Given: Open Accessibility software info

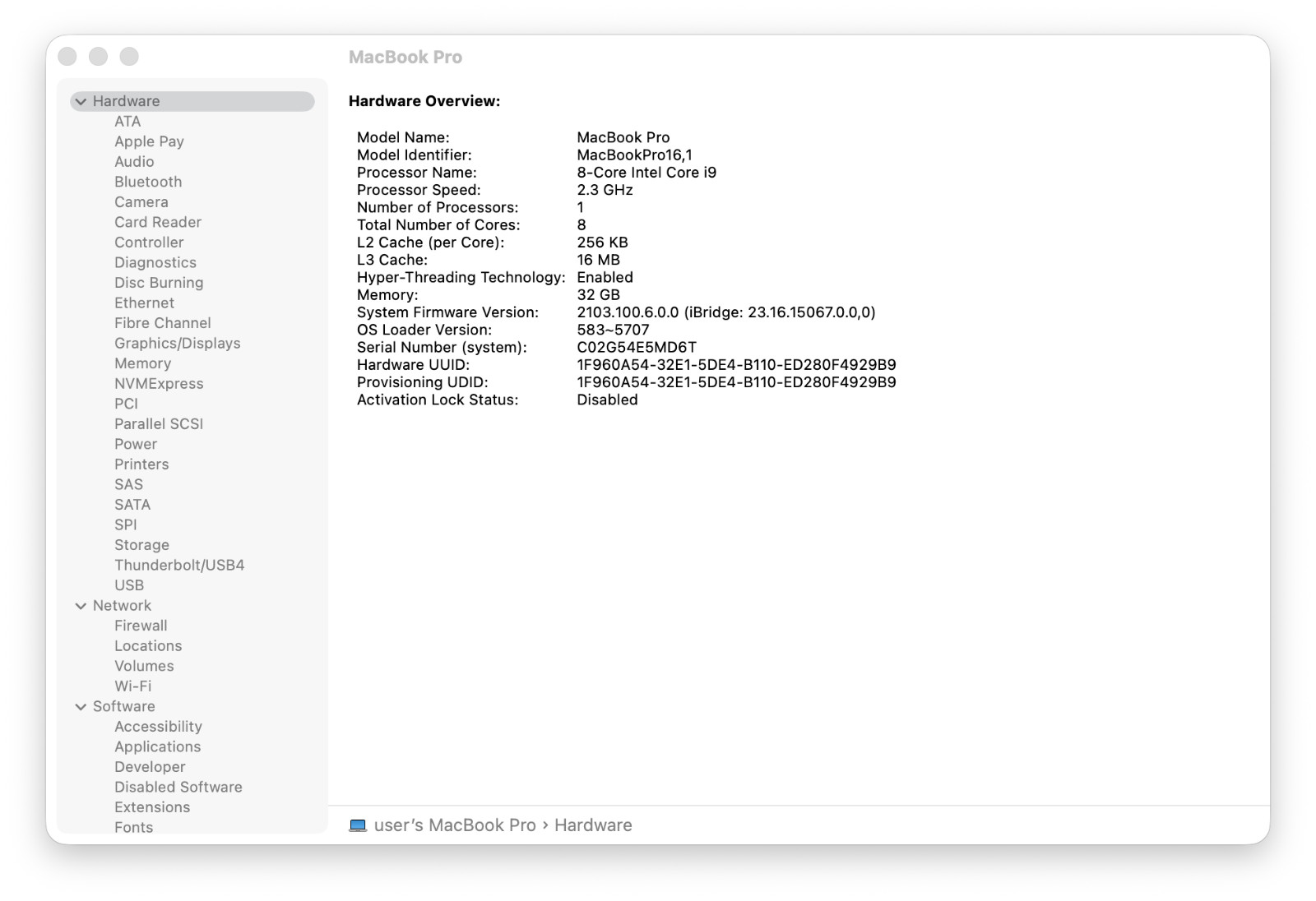Looking at the screenshot, I should point(158,727).
